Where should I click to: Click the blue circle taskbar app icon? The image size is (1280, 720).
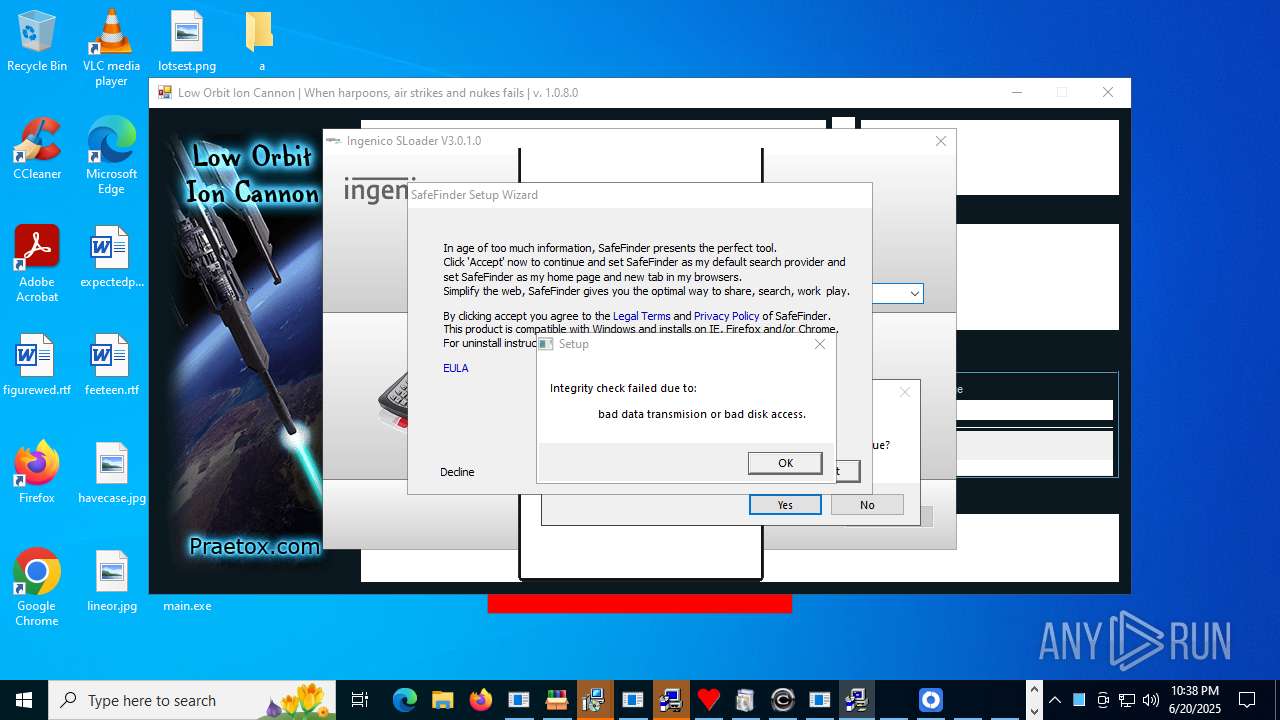[931, 700]
